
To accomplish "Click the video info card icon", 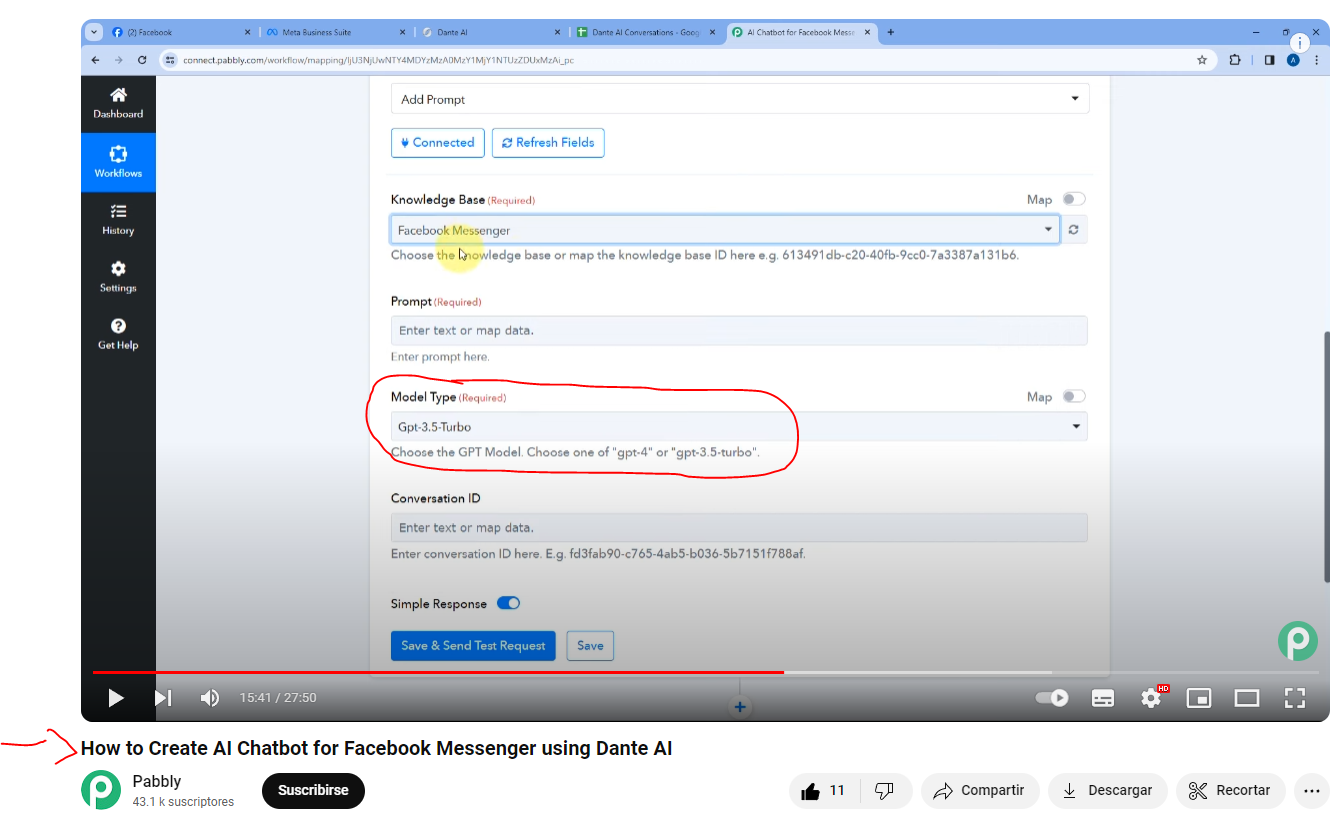I will [x=1299, y=43].
